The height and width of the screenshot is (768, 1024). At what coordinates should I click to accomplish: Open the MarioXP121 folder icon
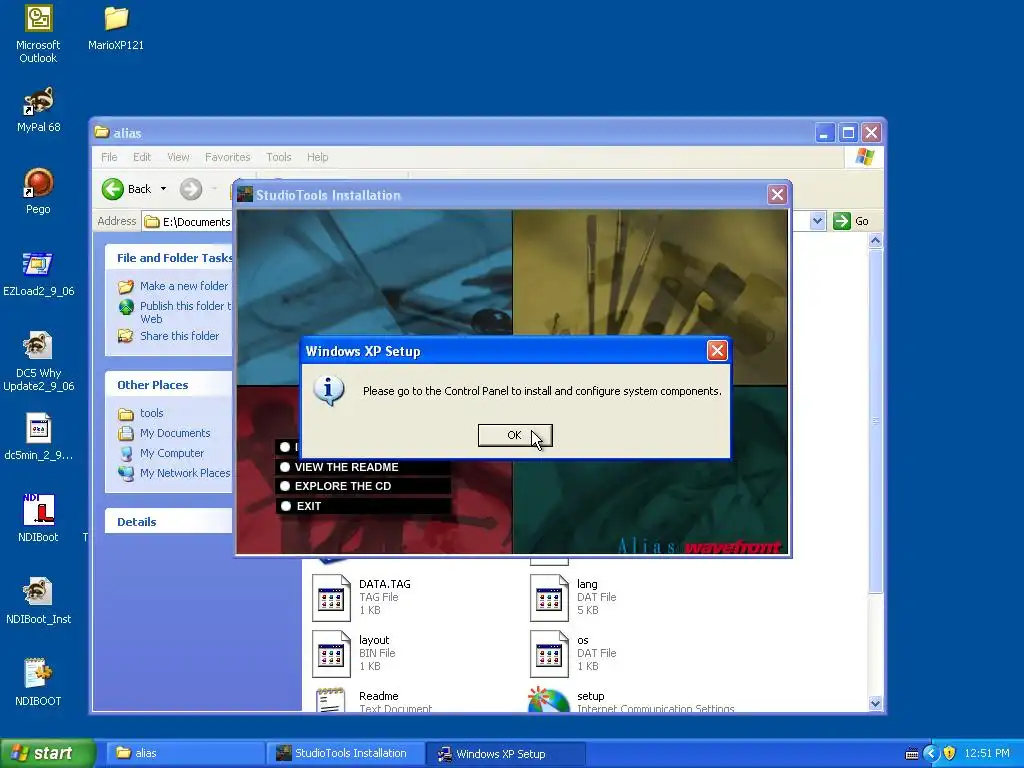116,28
